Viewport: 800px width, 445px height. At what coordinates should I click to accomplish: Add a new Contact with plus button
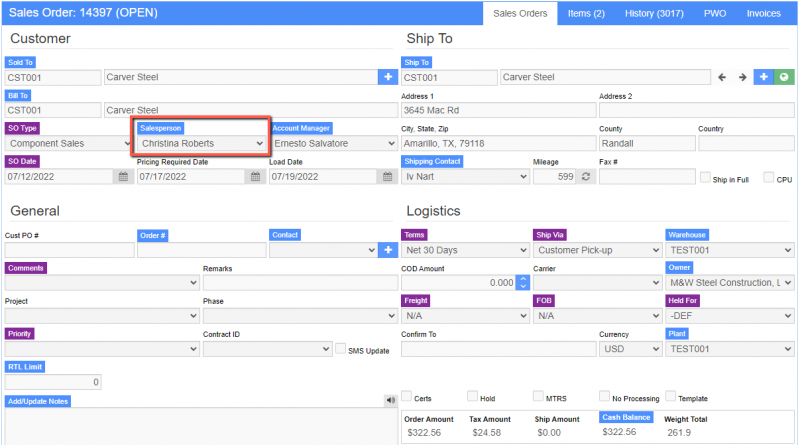[x=387, y=249]
